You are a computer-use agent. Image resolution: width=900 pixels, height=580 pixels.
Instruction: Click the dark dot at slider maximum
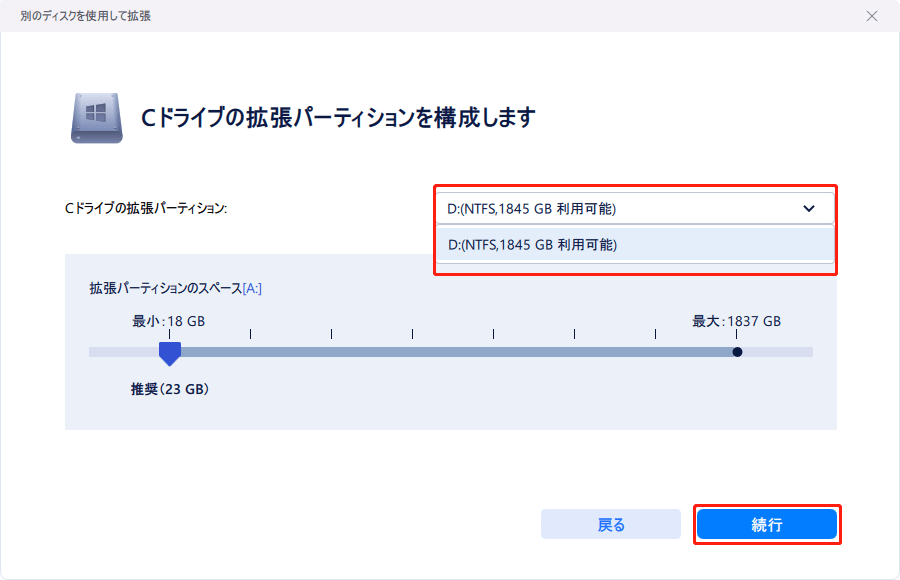click(737, 352)
